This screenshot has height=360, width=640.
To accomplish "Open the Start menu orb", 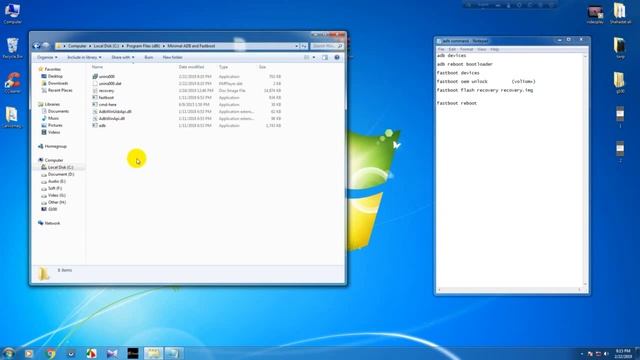I will 8,353.
